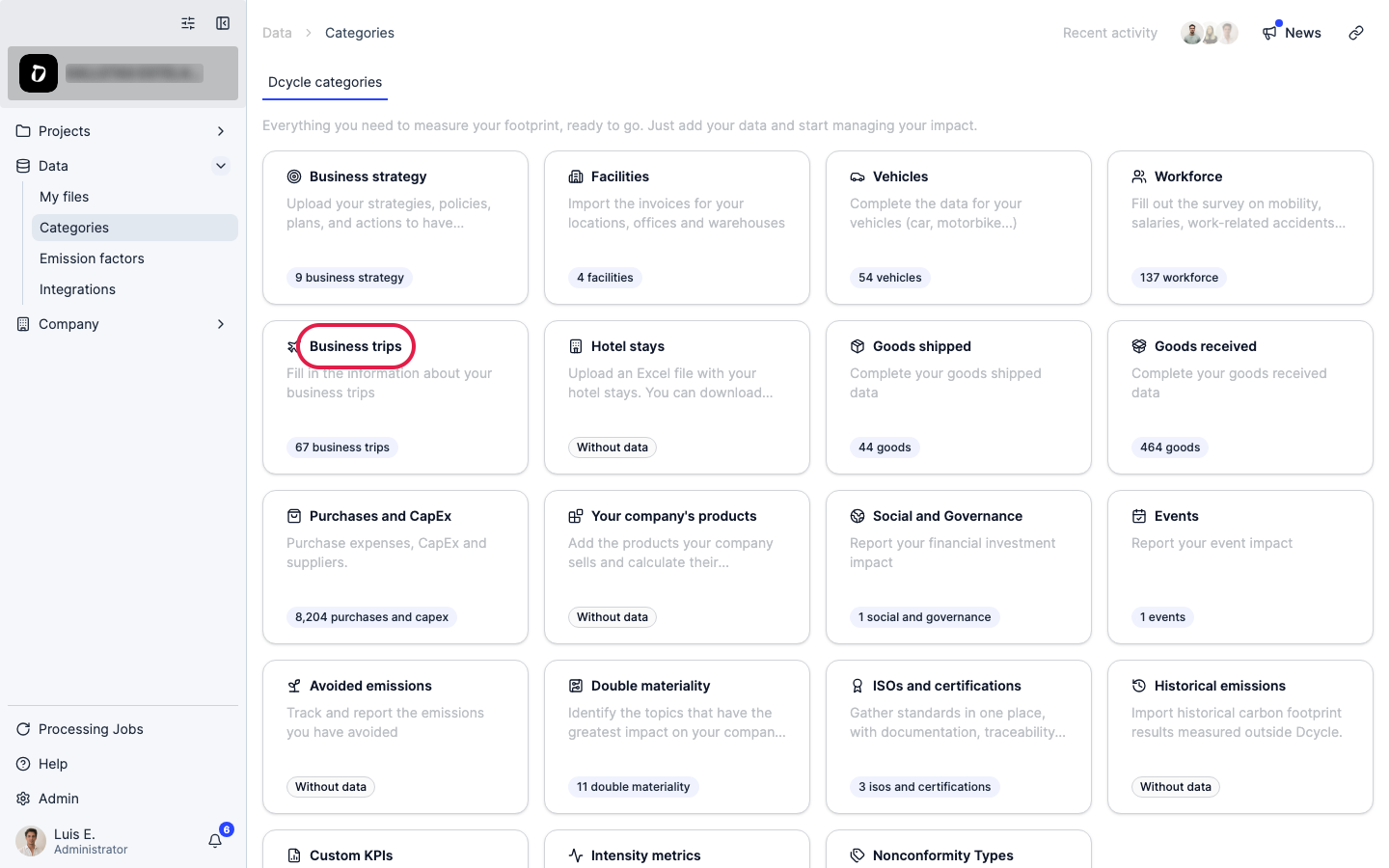Open Emission factors in the sidebar
The image size is (1389, 868).
(x=135, y=258)
